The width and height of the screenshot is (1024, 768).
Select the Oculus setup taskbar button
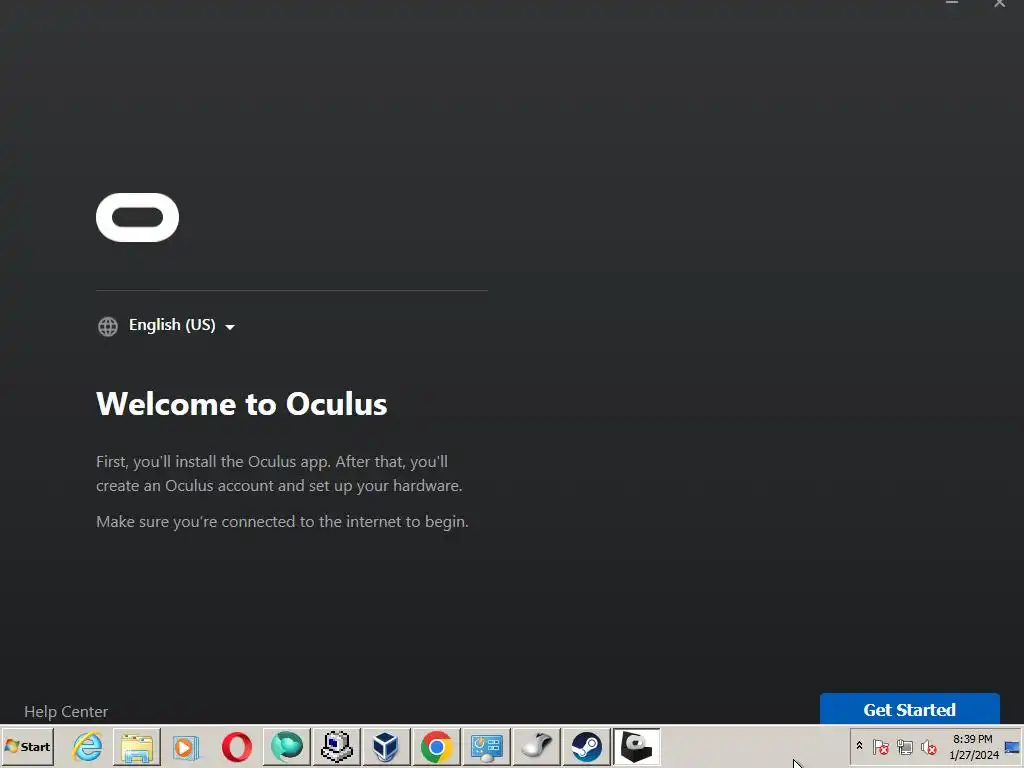click(637, 746)
